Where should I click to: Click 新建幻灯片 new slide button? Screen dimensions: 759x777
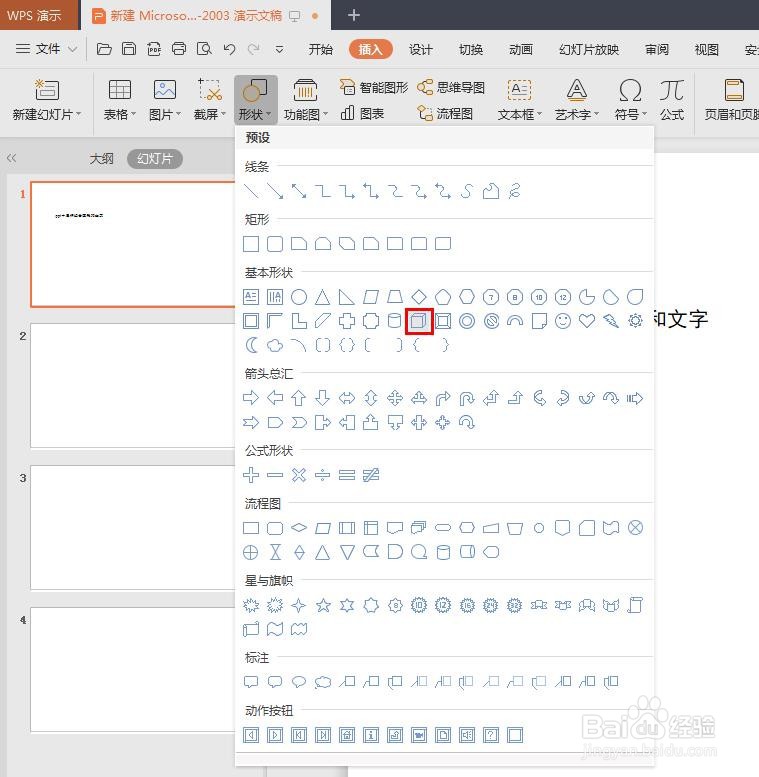(47, 100)
